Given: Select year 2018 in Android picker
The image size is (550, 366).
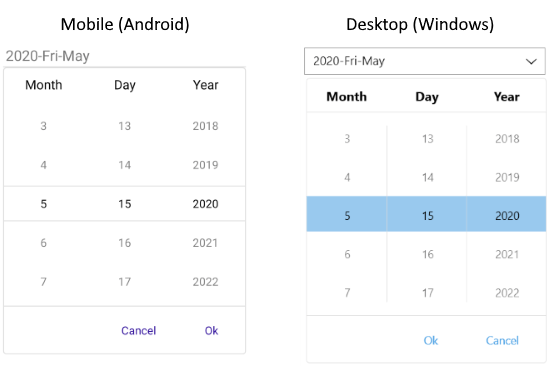Looking at the screenshot, I should pyautogui.click(x=205, y=126).
